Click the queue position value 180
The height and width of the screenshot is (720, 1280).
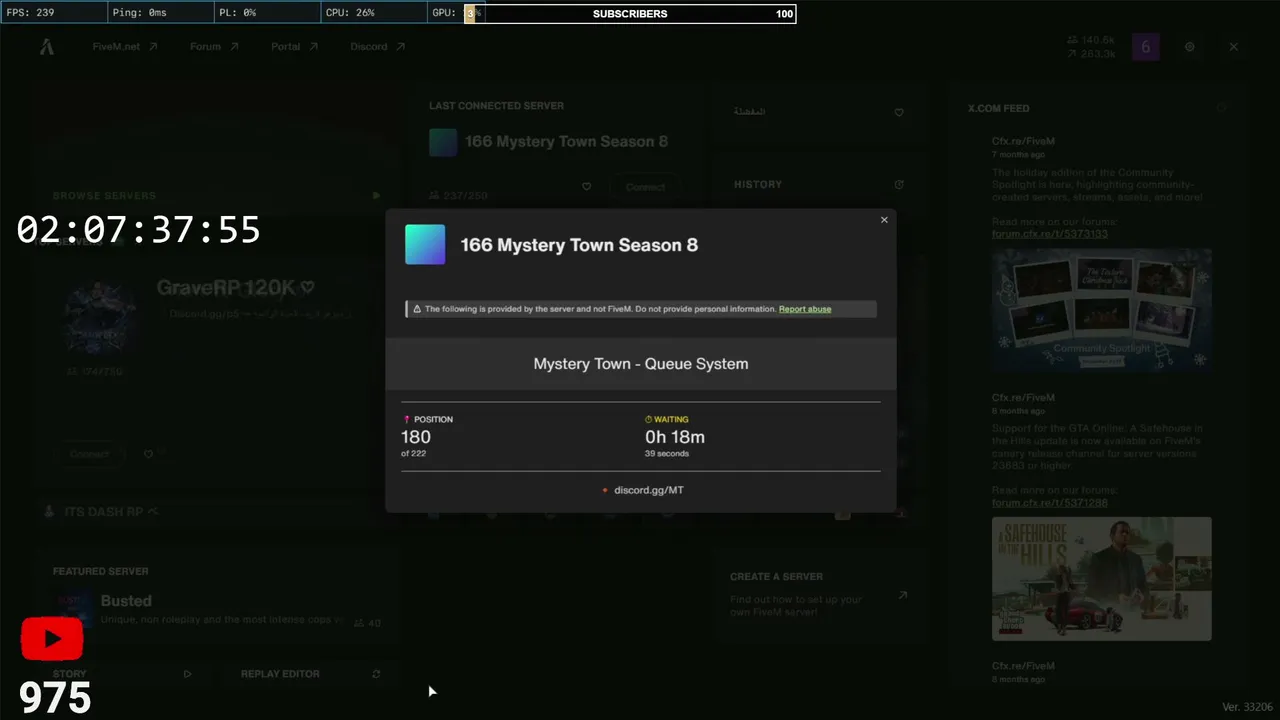click(x=416, y=437)
